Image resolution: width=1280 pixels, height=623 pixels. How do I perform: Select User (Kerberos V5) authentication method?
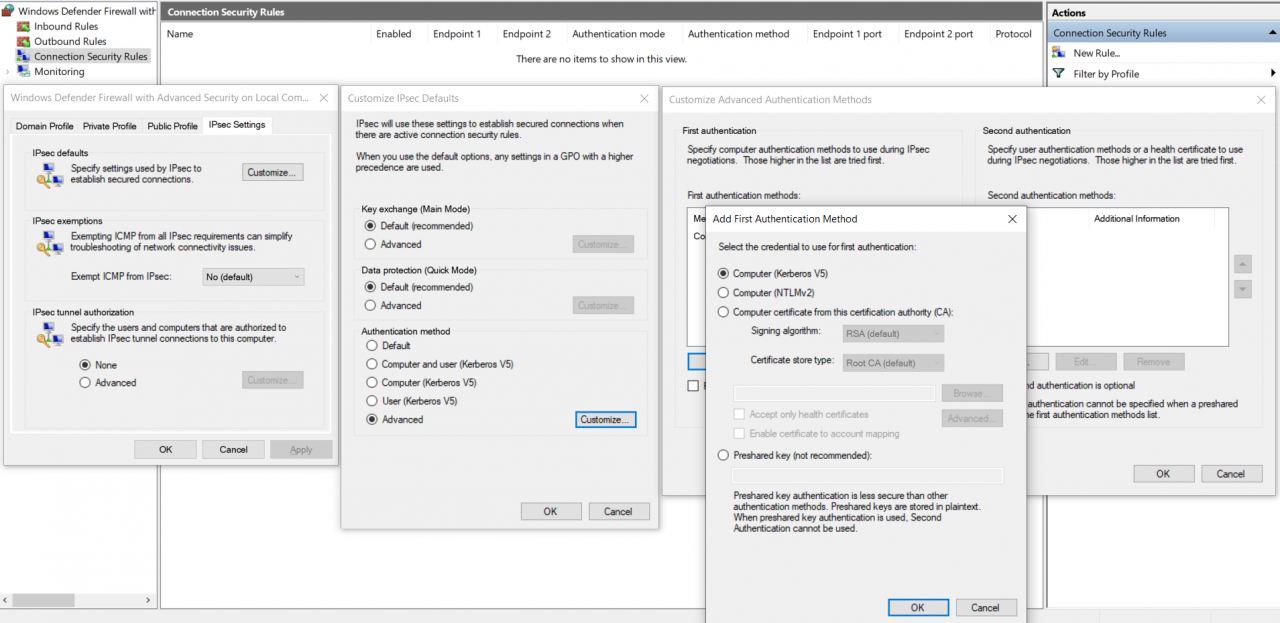tap(372, 401)
